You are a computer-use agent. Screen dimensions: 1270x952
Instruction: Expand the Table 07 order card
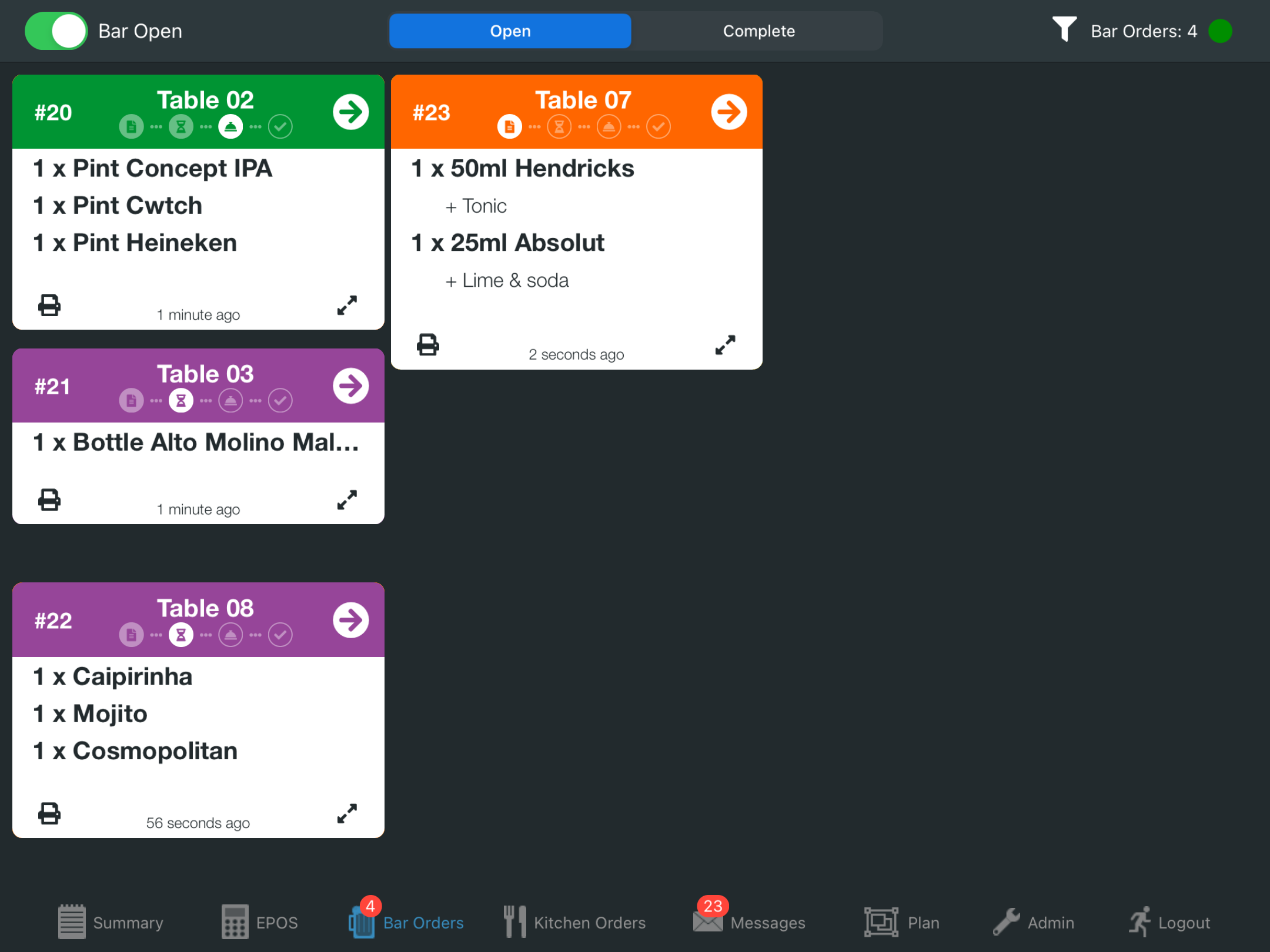click(725, 345)
